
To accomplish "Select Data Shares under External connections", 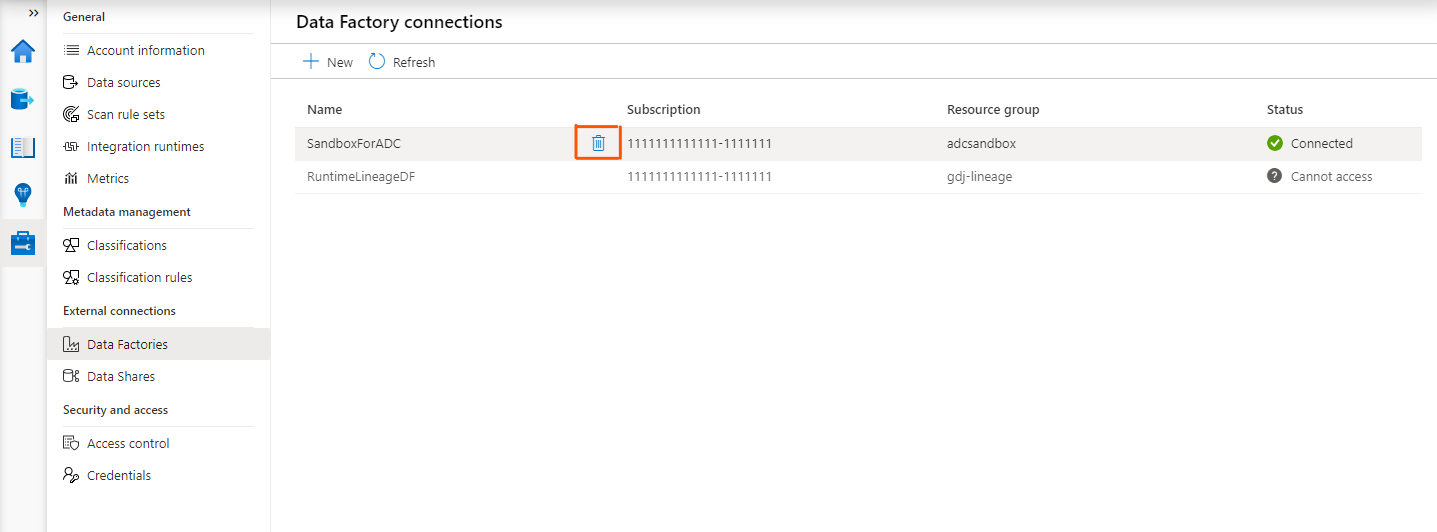I will click(120, 376).
